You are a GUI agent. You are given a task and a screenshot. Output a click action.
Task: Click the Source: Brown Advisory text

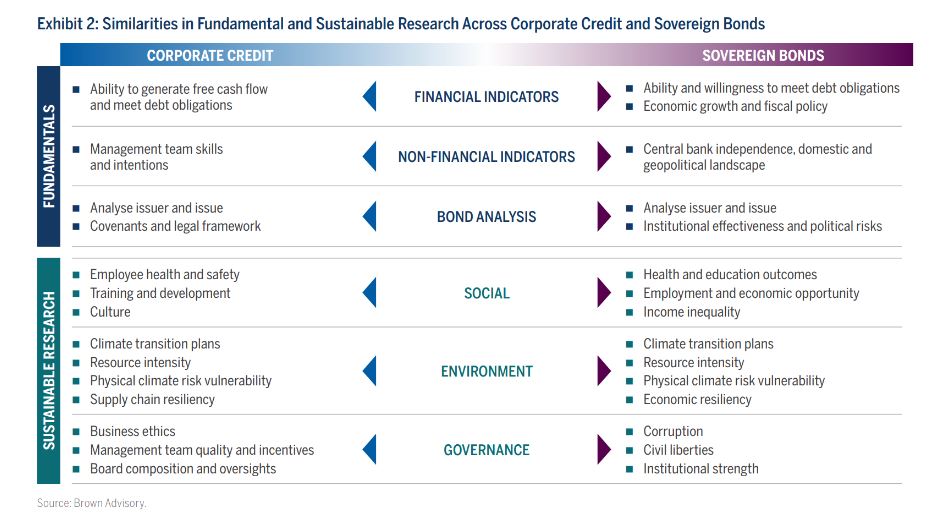pyautogui.click(x=92, y=503)
